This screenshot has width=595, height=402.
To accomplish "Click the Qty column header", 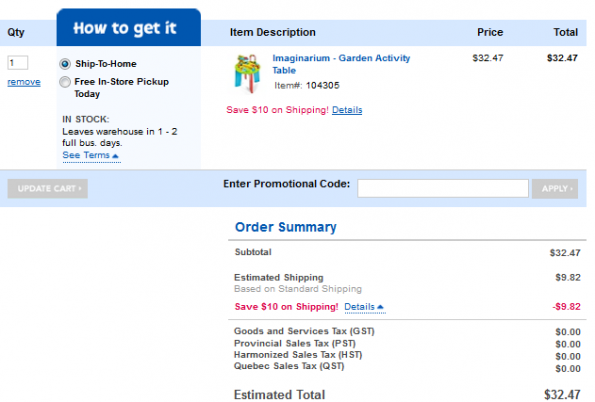I will [16, 32].
